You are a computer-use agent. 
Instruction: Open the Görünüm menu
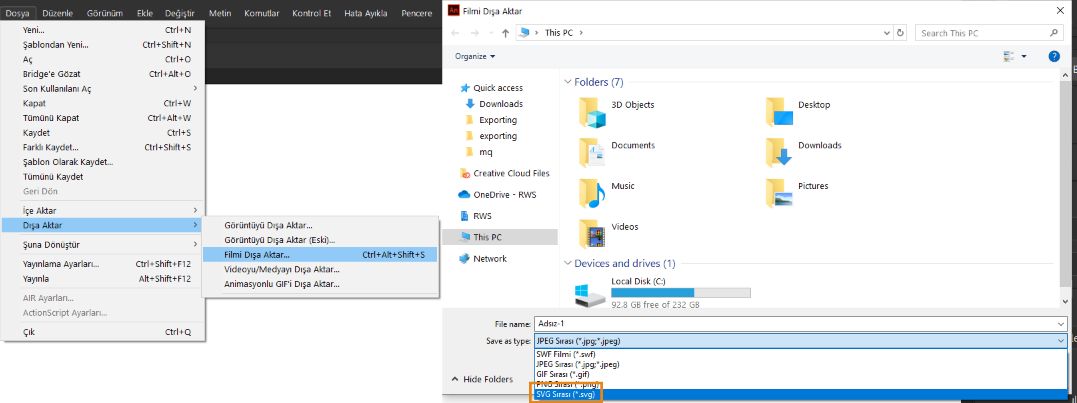coord(105,13)
